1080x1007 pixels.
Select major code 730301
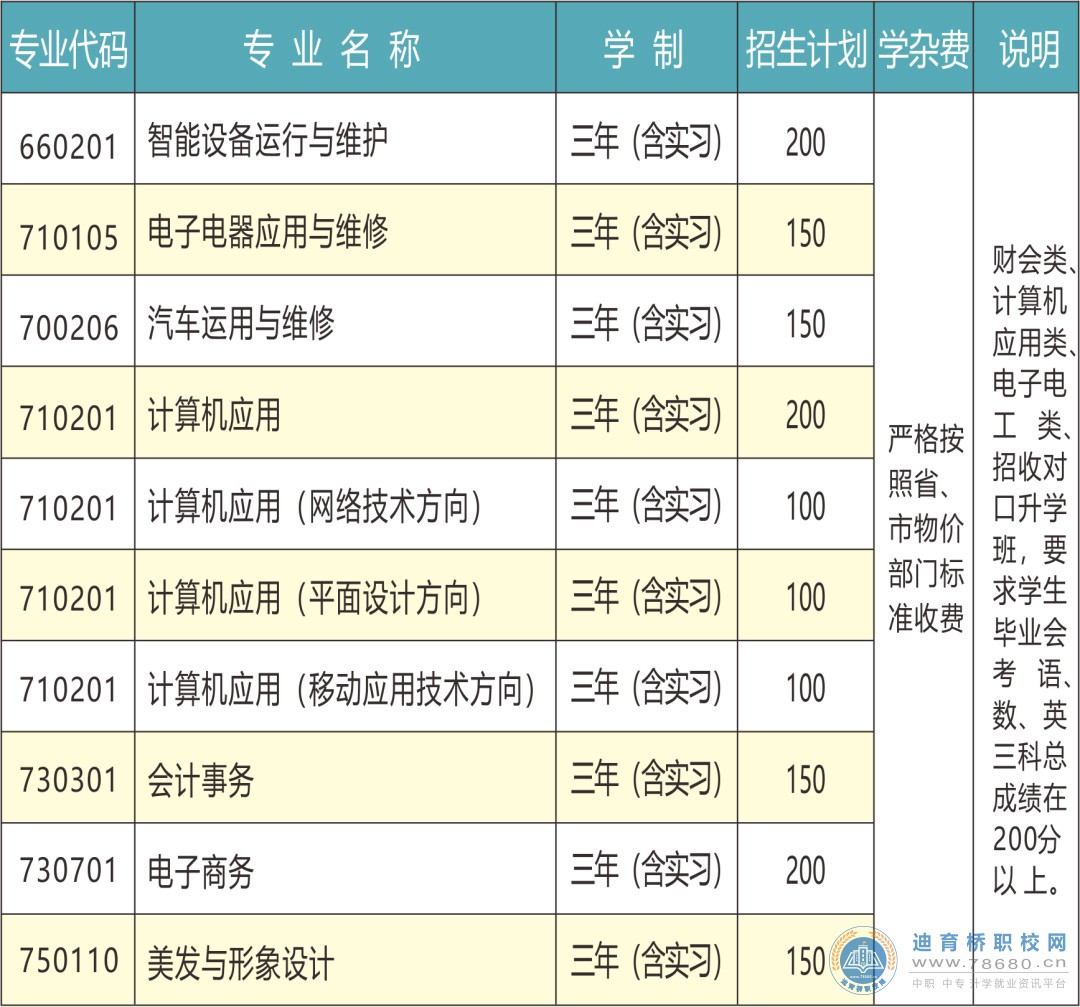click(68, 780)
